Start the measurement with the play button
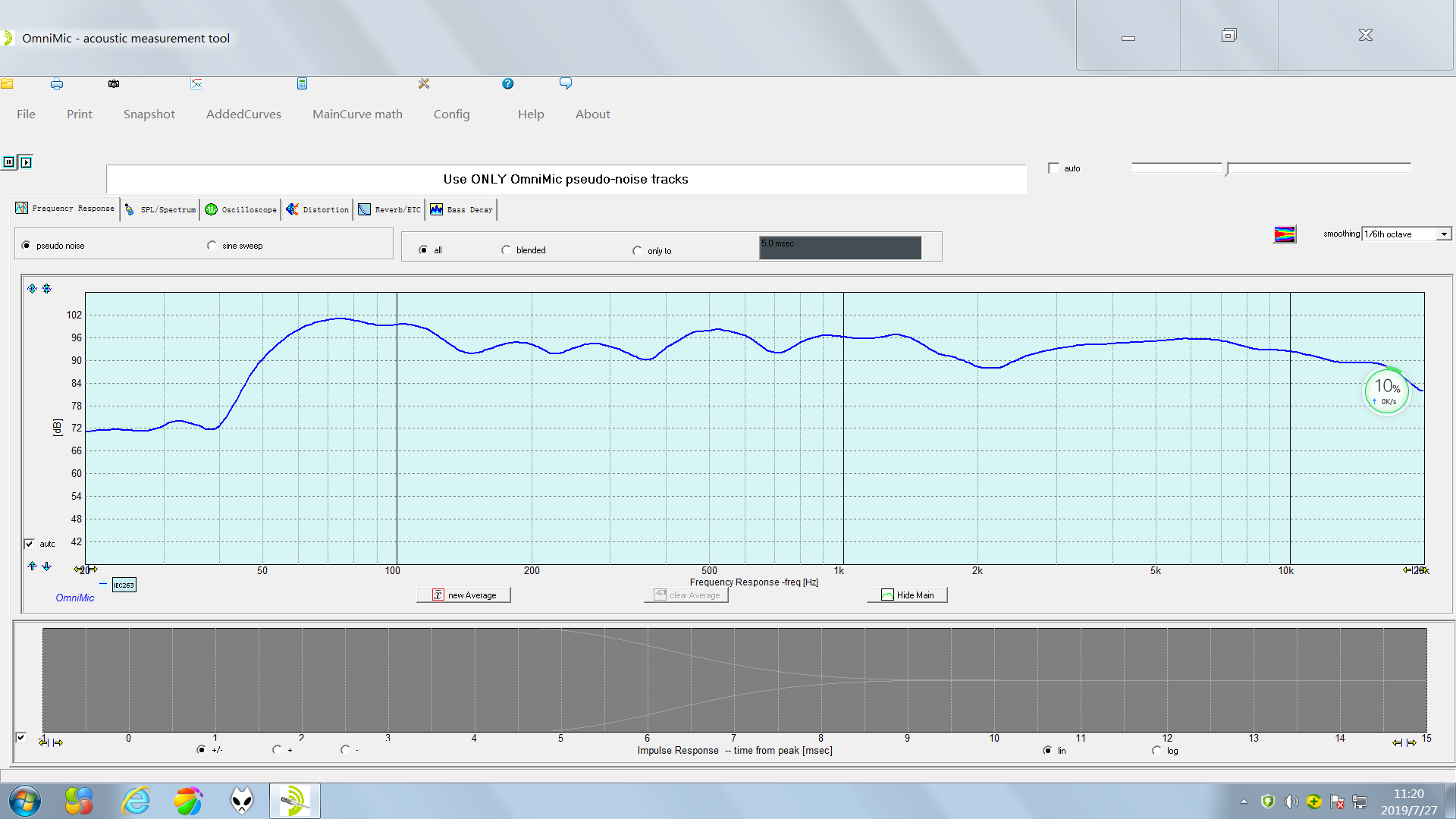This screenshot has width=1456, height=819. [26, 162]
